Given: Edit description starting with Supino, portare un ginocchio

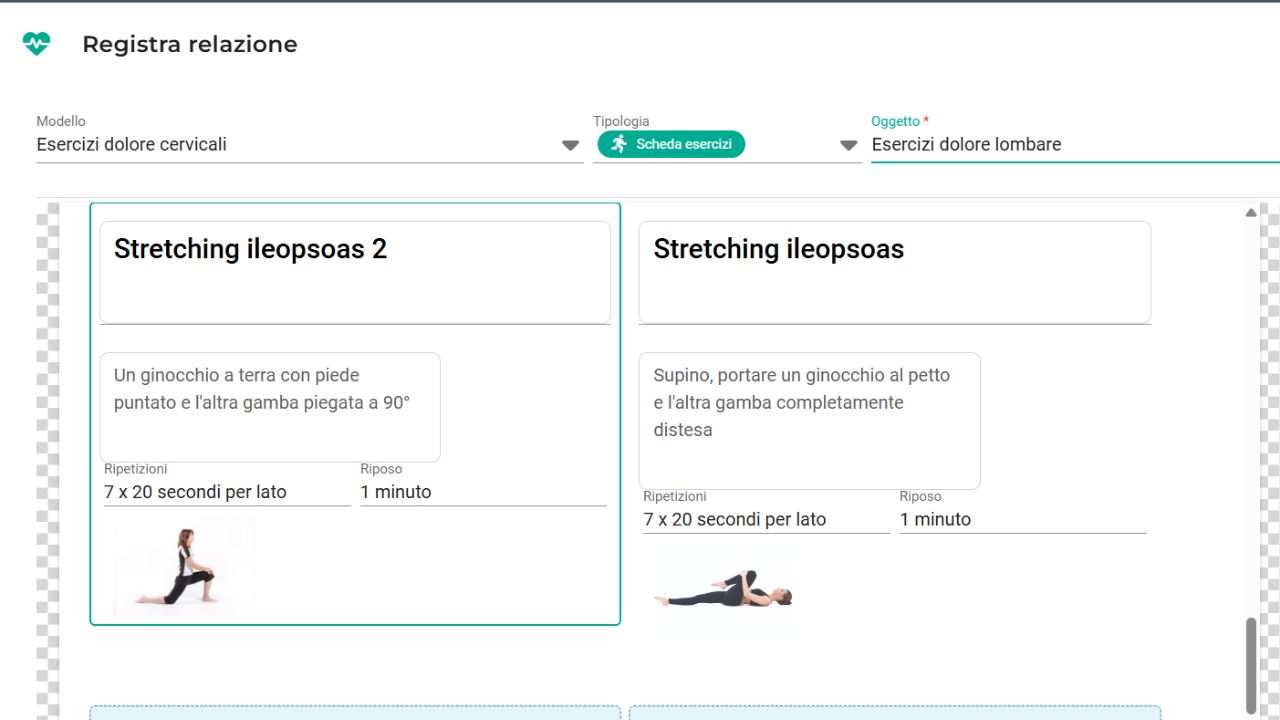Looking at the screenshot, I should click(810, 420).
